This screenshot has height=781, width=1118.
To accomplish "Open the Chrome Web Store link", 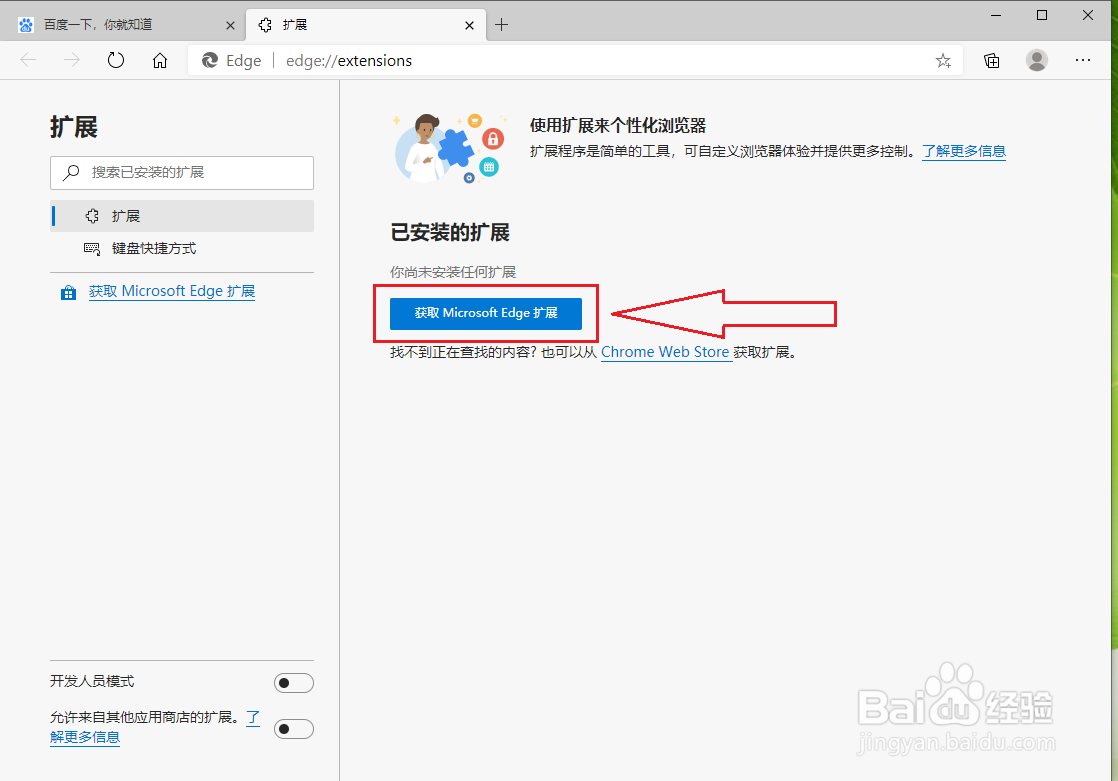I will tap(665, 352).
